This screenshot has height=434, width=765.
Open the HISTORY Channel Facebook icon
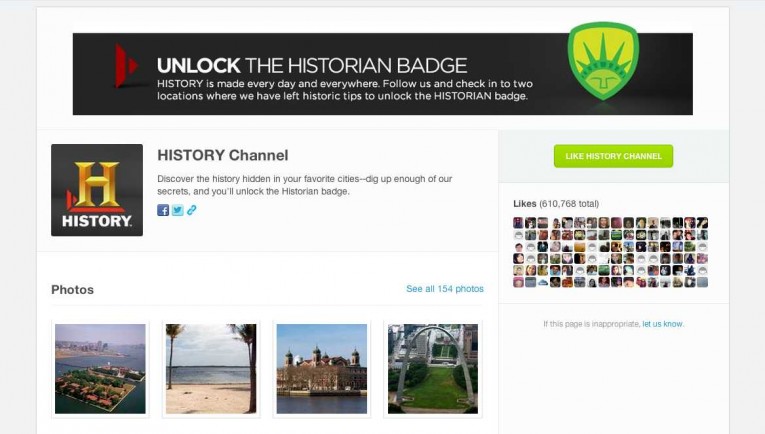163,210
